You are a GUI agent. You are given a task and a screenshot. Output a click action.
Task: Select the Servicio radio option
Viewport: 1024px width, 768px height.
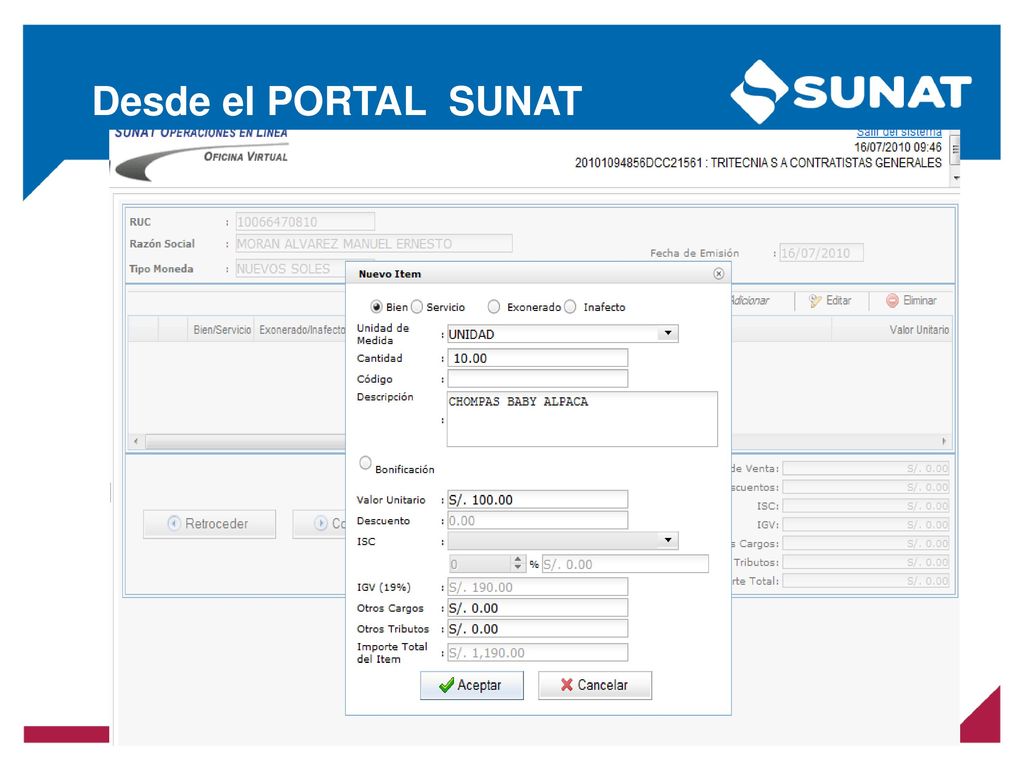click(x=417, y=307)
